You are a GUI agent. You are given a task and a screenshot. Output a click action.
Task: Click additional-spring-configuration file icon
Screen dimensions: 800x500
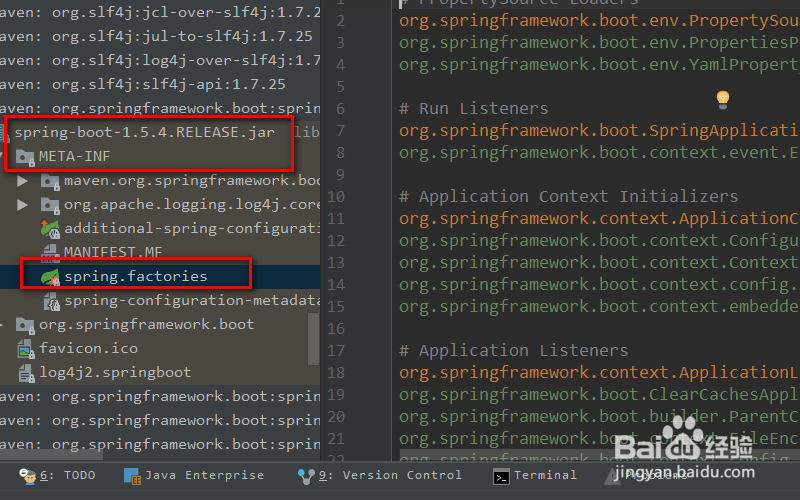click(x=51, y=229)
